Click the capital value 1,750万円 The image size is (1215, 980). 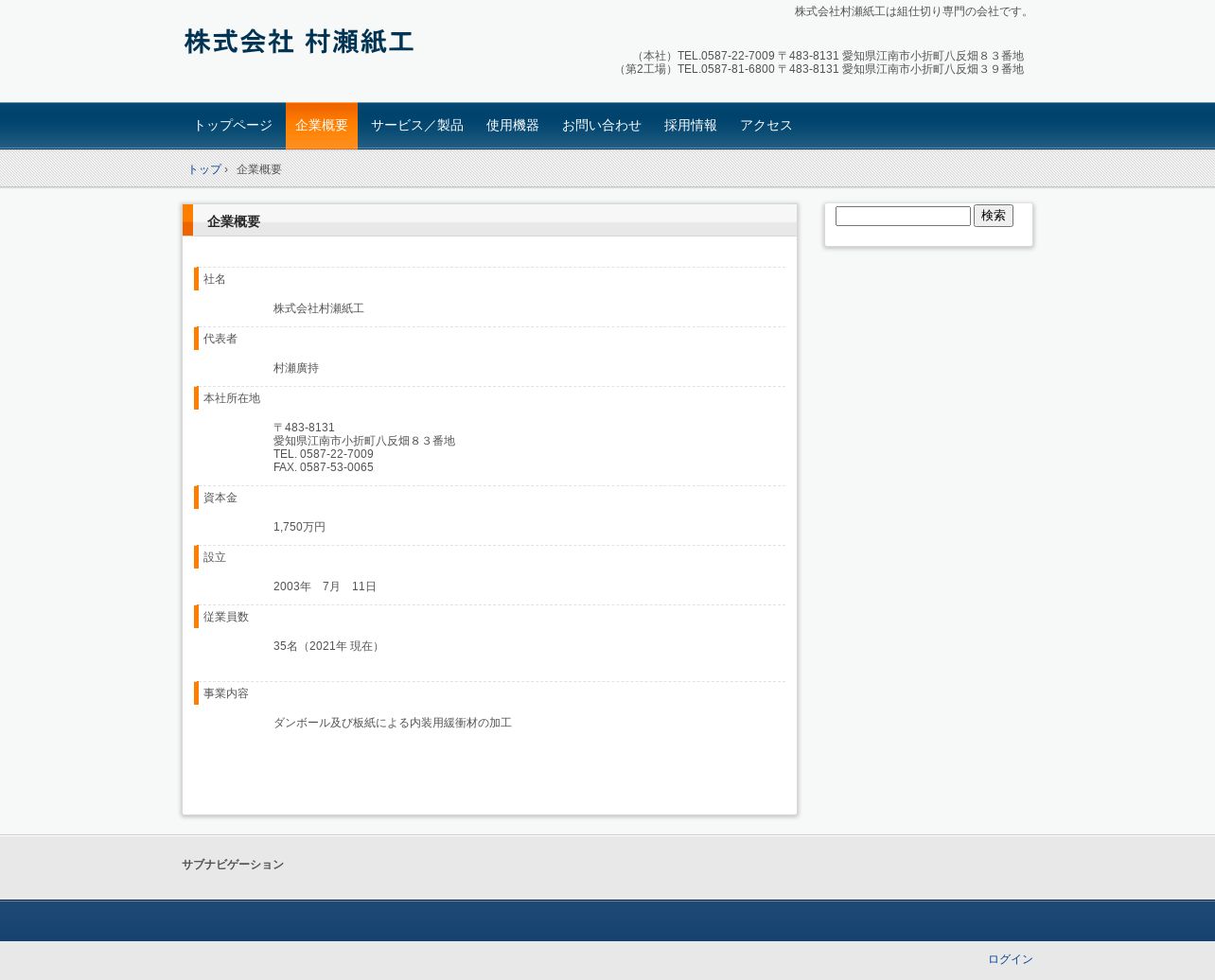click(299, 527)
